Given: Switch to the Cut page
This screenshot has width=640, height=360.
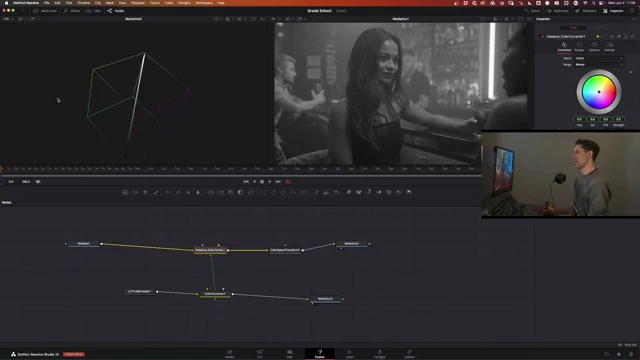Looking at the screenshot, I should (x=260, y=354).
